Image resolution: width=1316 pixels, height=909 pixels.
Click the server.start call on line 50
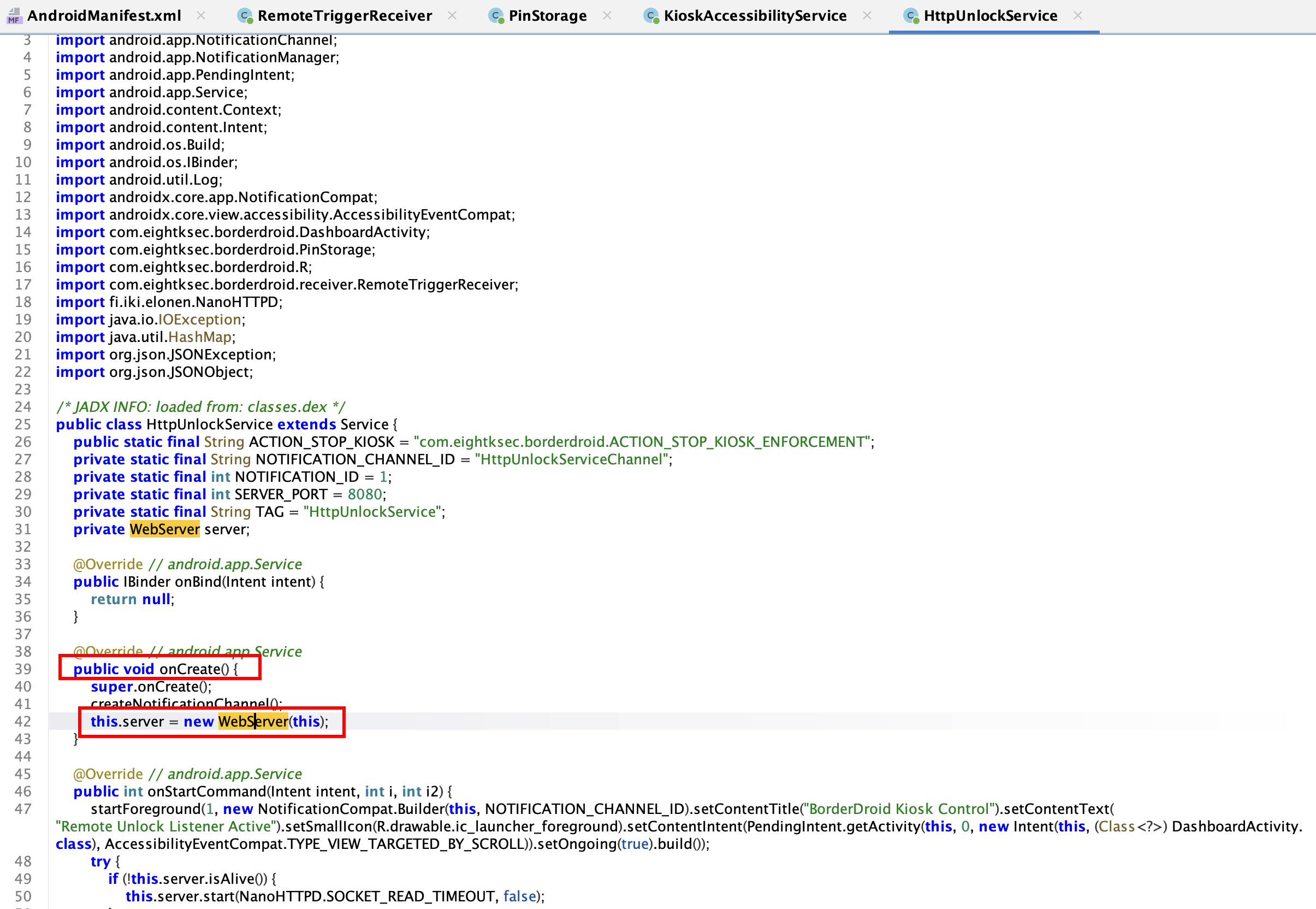(x=335, y=896)
